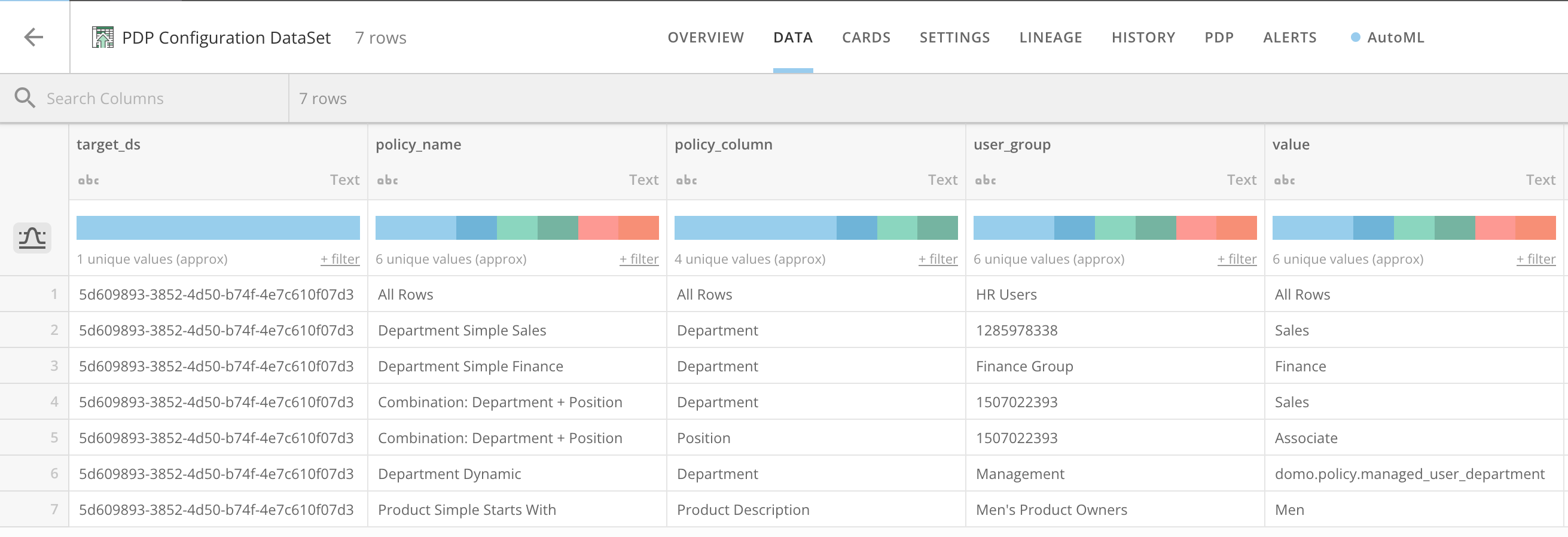Image resolution: width=1568 pixels, height=537 pixels.
Task: Click the abc type icon under user_group
Action: point(985,180)
